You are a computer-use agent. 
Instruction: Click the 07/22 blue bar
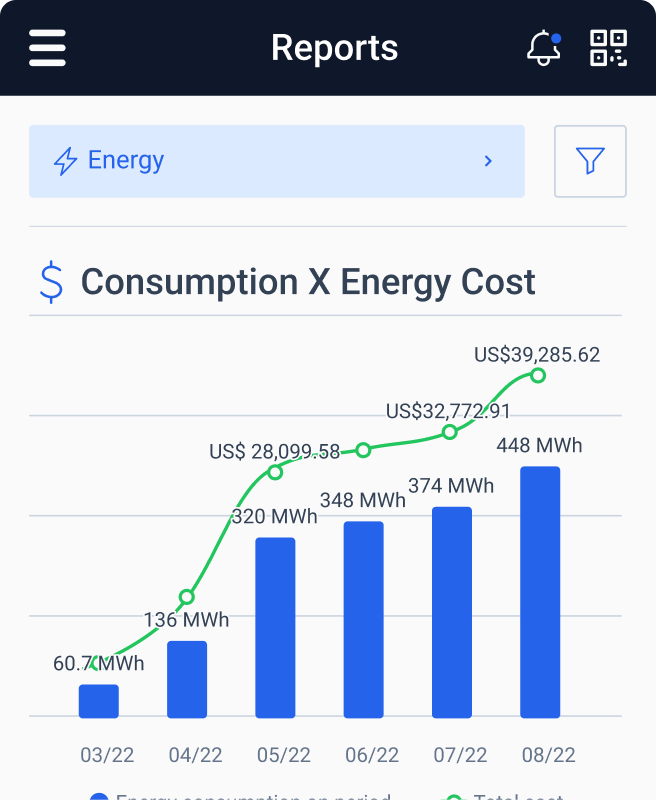coord(452,612)
